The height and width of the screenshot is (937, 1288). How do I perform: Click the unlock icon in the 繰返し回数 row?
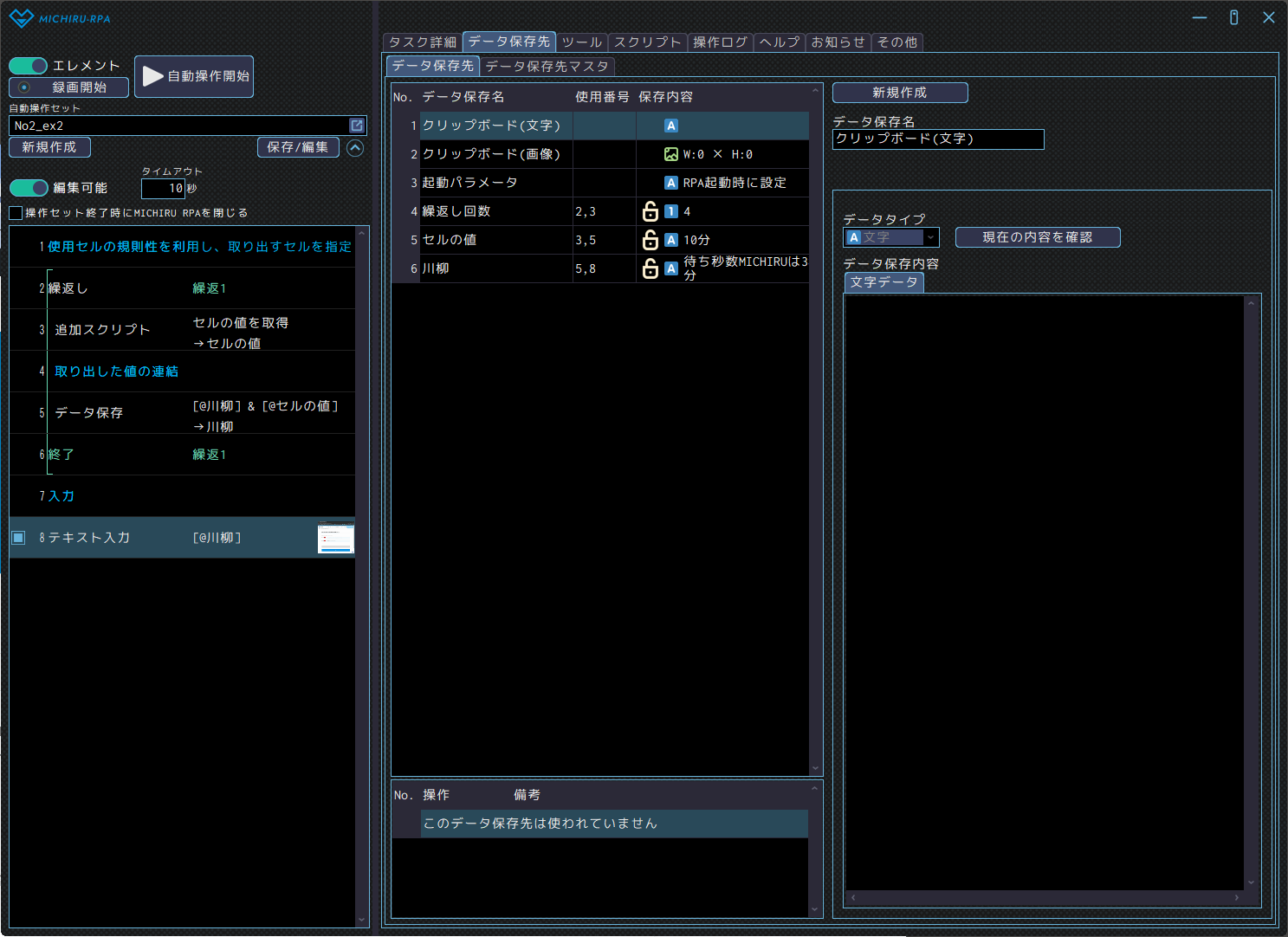(650, 211)
